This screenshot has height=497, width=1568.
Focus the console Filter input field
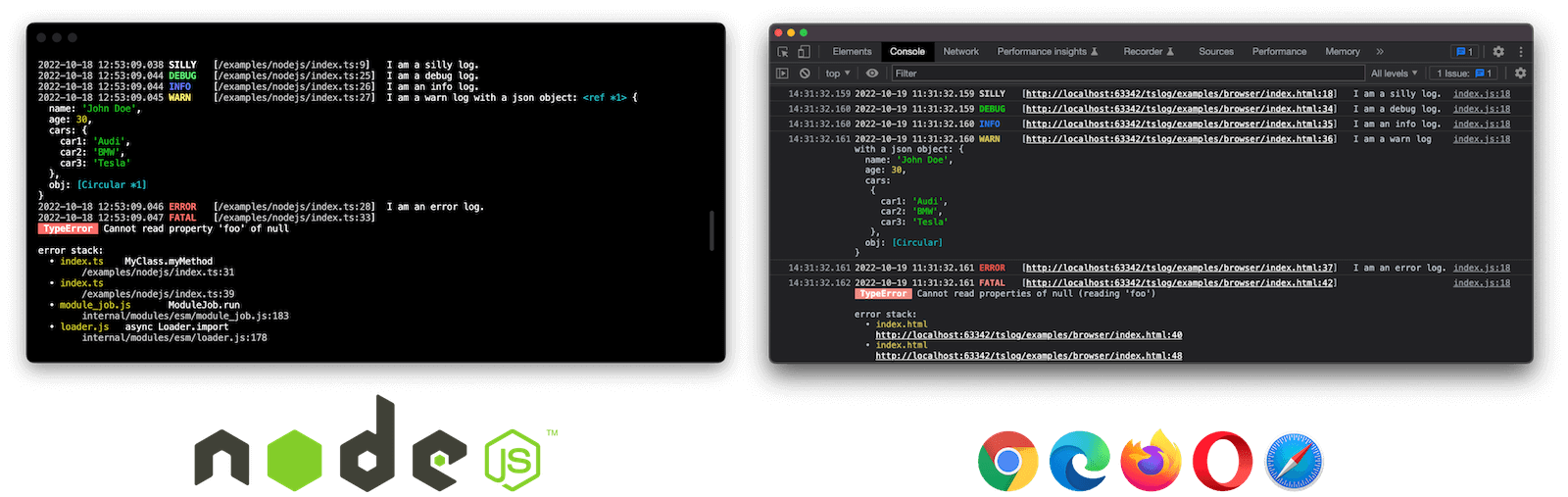click(x=1127, y=74)
